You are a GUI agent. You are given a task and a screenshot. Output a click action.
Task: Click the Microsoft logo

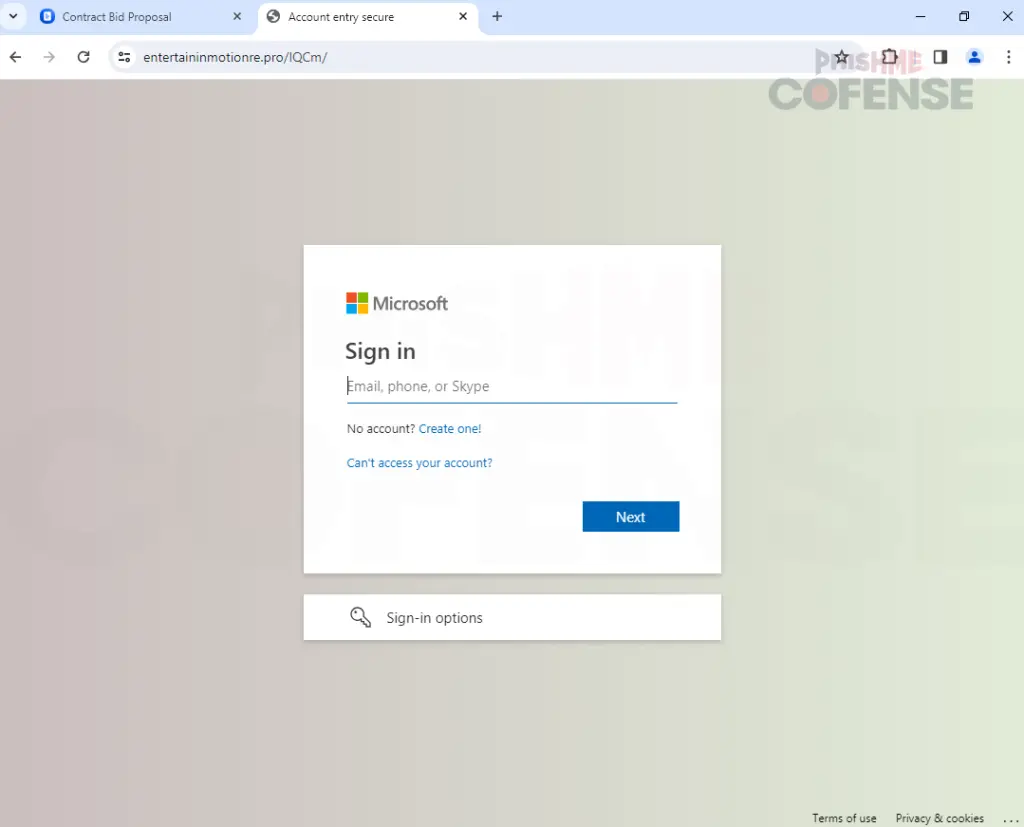(397, 303)
